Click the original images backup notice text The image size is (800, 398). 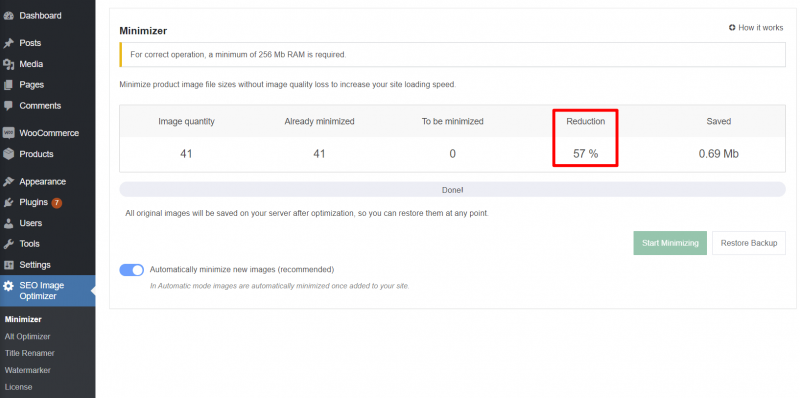click(x=307, y=213)
